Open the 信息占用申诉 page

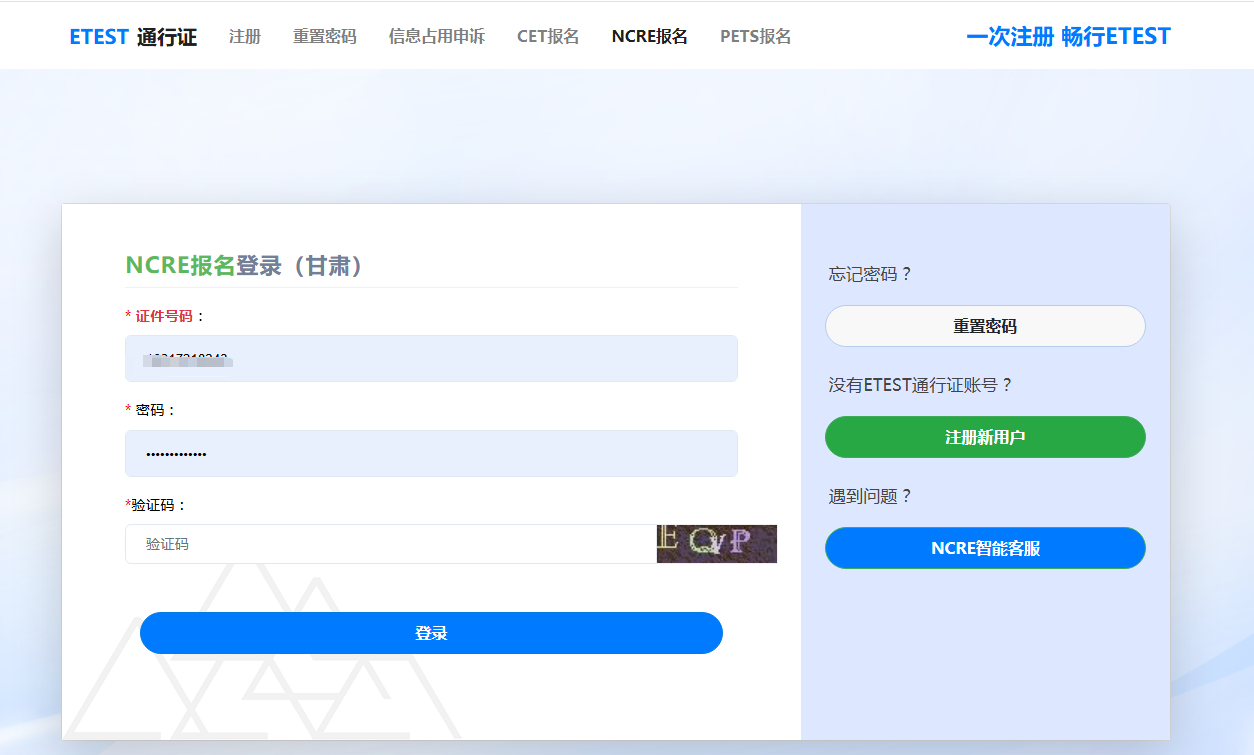point(436,37)
